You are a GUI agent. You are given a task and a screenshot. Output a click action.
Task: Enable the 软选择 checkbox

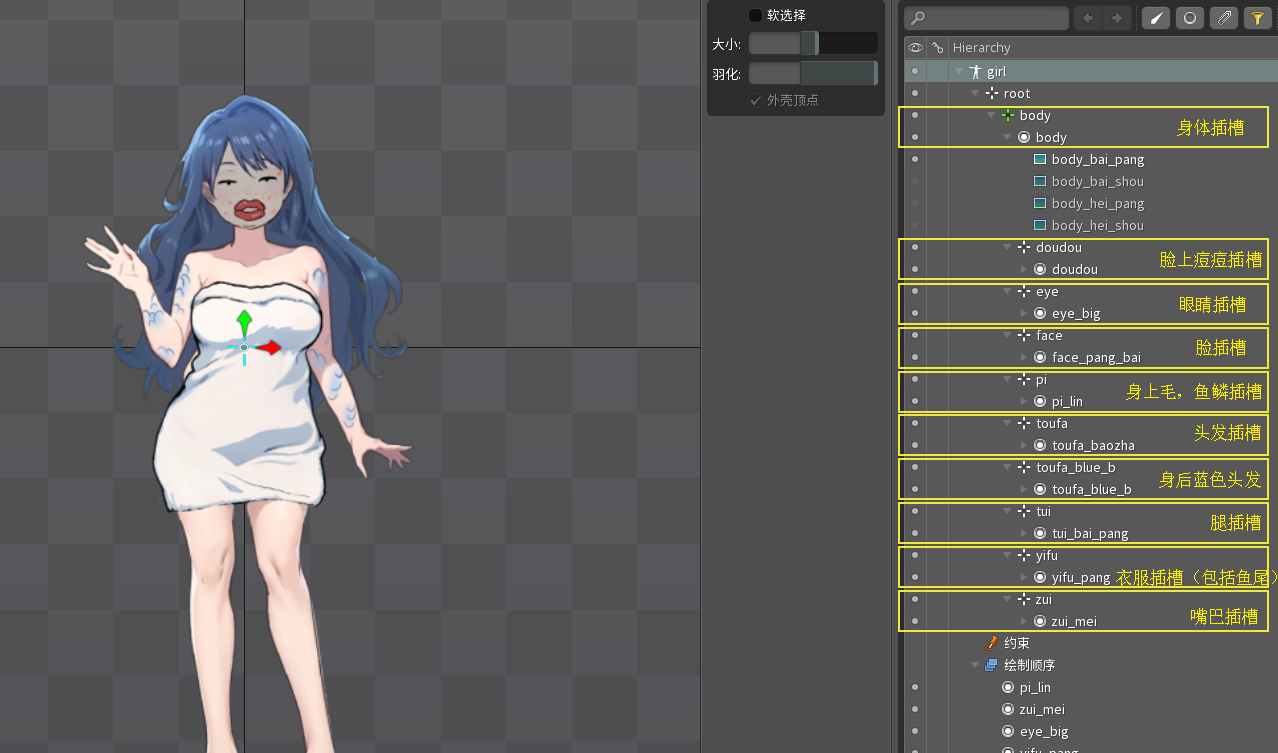tap(756, 15)
